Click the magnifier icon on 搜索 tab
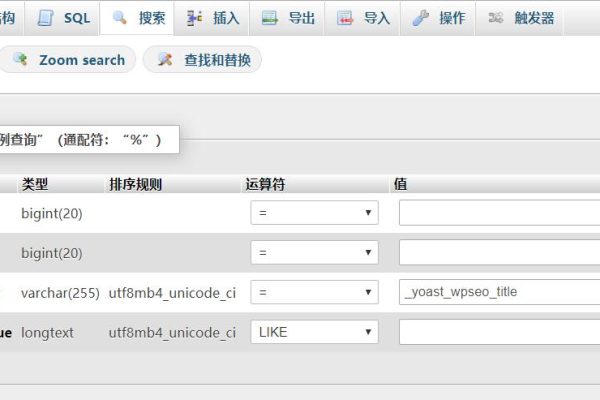Viewport: 600px width, 400px height. point(120,18)
